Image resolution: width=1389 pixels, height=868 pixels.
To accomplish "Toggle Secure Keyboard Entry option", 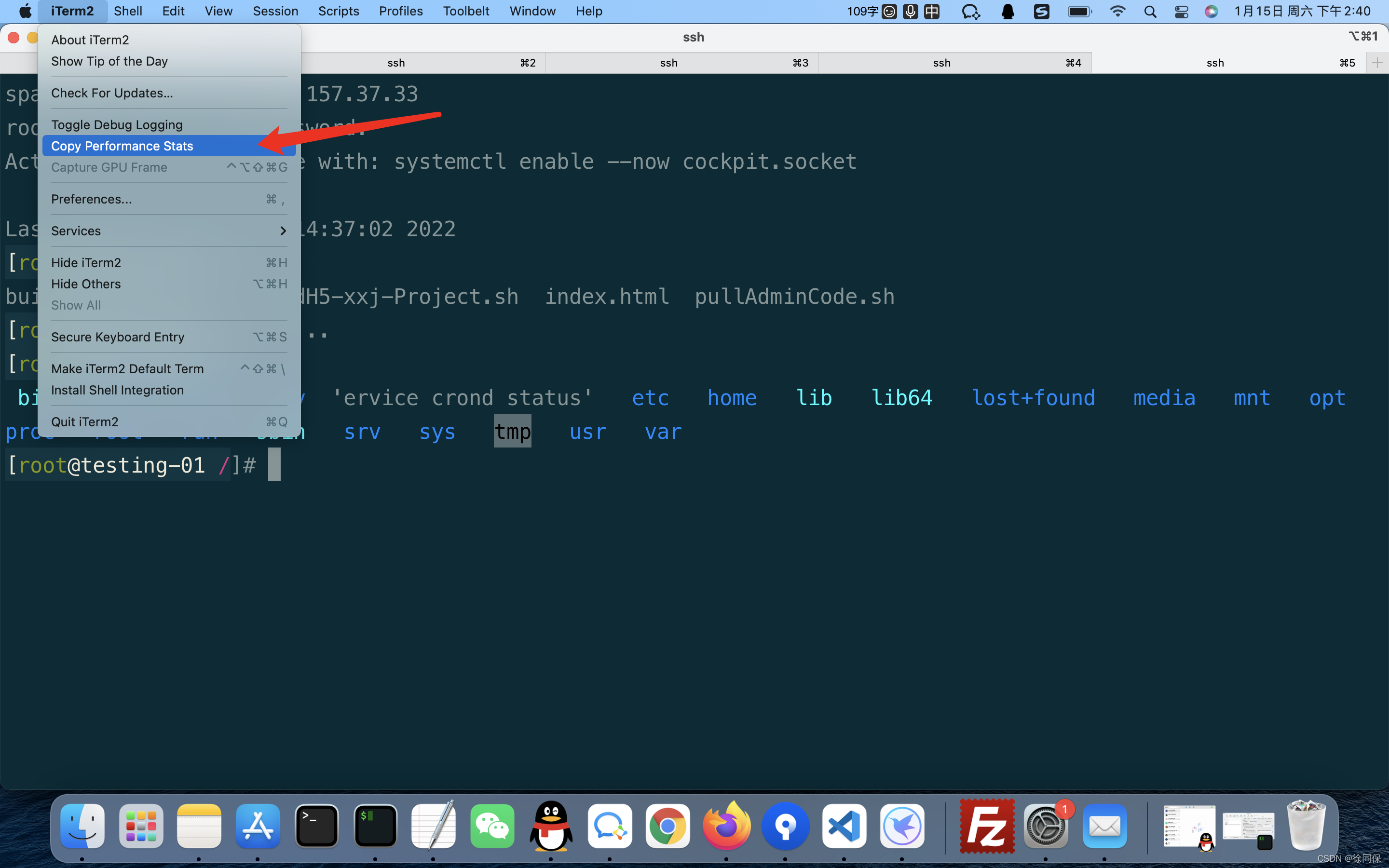I will point(118,337).
